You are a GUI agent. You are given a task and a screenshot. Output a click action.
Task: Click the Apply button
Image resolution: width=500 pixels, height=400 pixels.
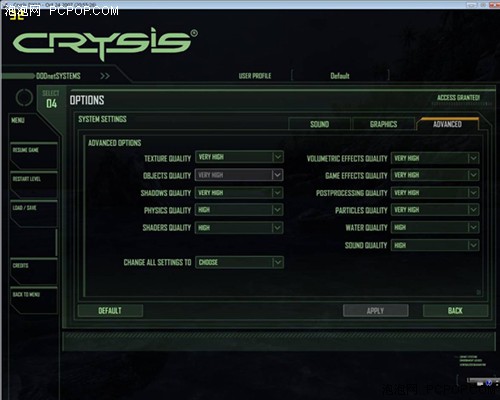[376, 311]
